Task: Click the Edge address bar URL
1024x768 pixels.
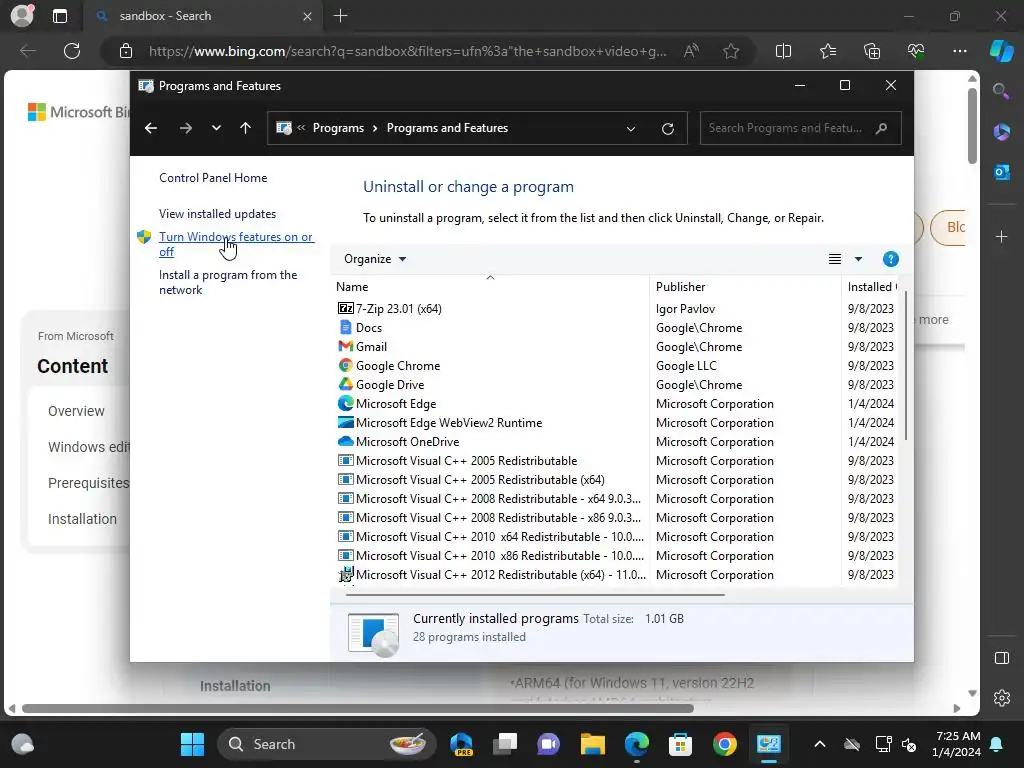Action: click(407, 51)
